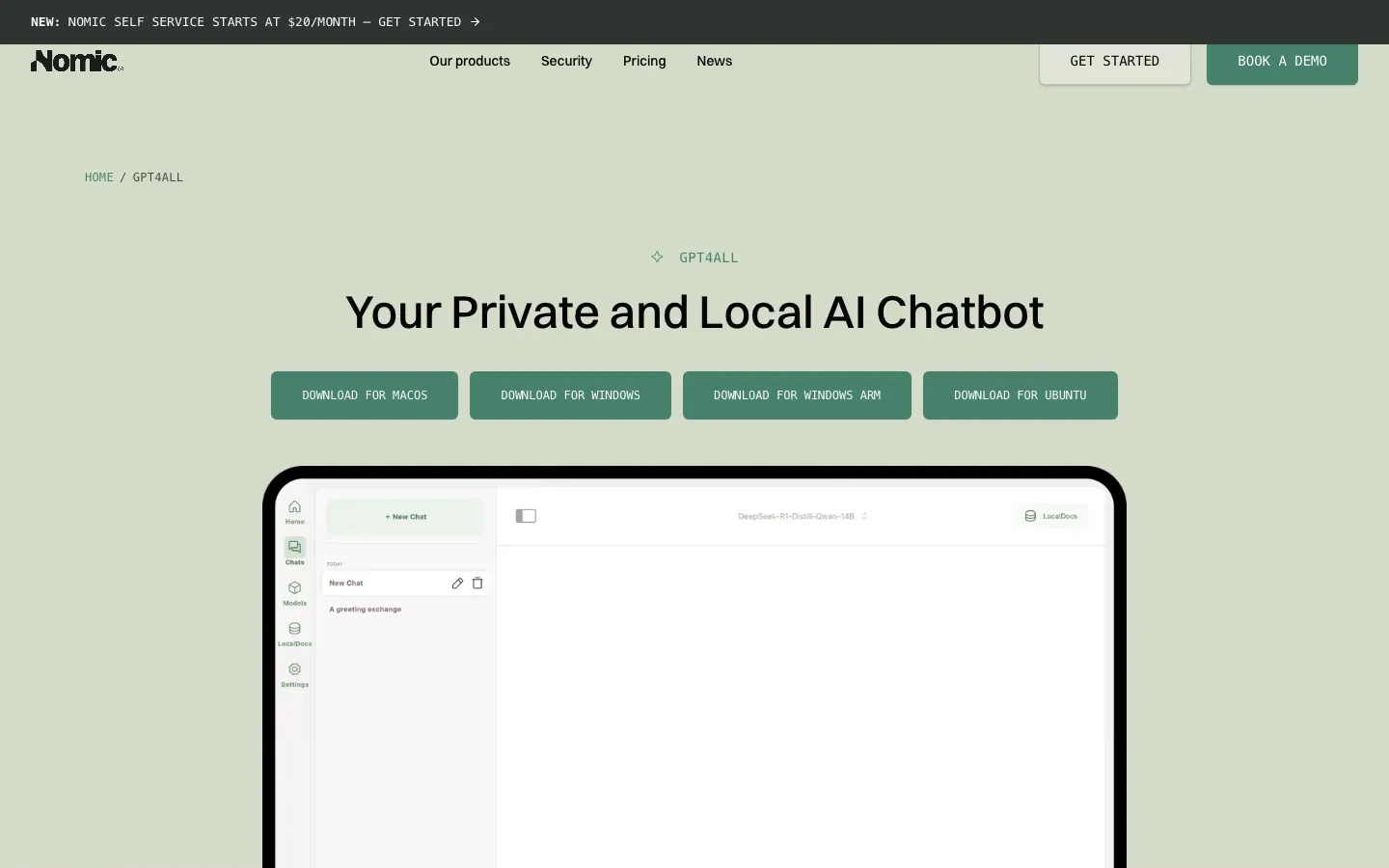Toggle the sidebar panel icon
Viewport: 1389px width, 868px height.
(x=526, y=516)
